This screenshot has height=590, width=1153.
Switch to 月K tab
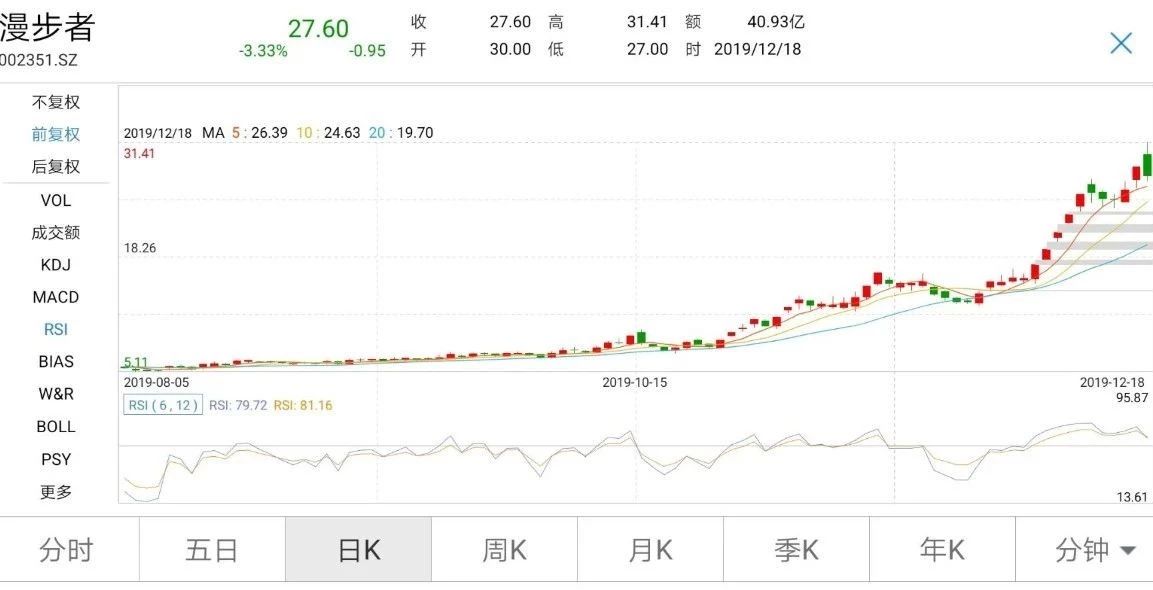click(650, 550)
